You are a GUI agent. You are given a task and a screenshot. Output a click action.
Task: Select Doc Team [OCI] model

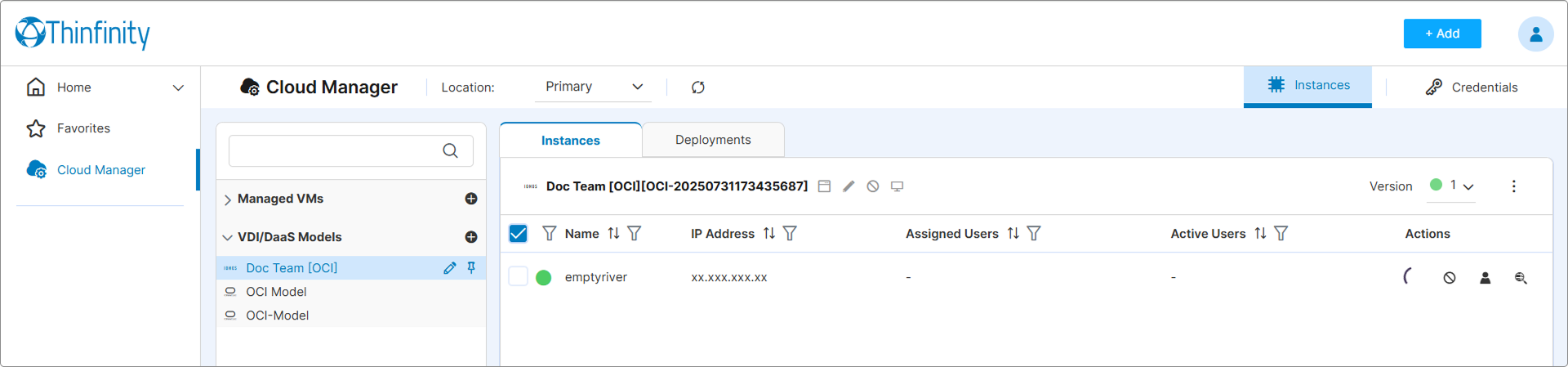coord(292,268)
